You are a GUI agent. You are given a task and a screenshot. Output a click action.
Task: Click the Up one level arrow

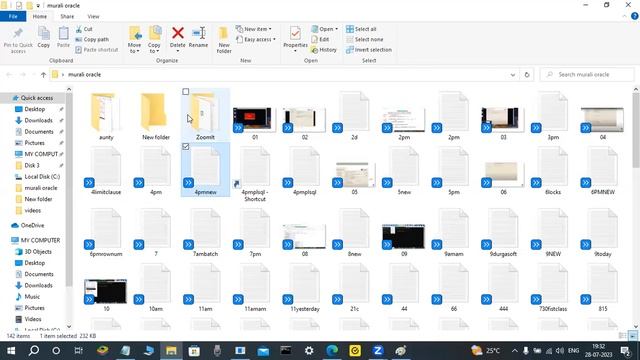(x=43, y=75)
